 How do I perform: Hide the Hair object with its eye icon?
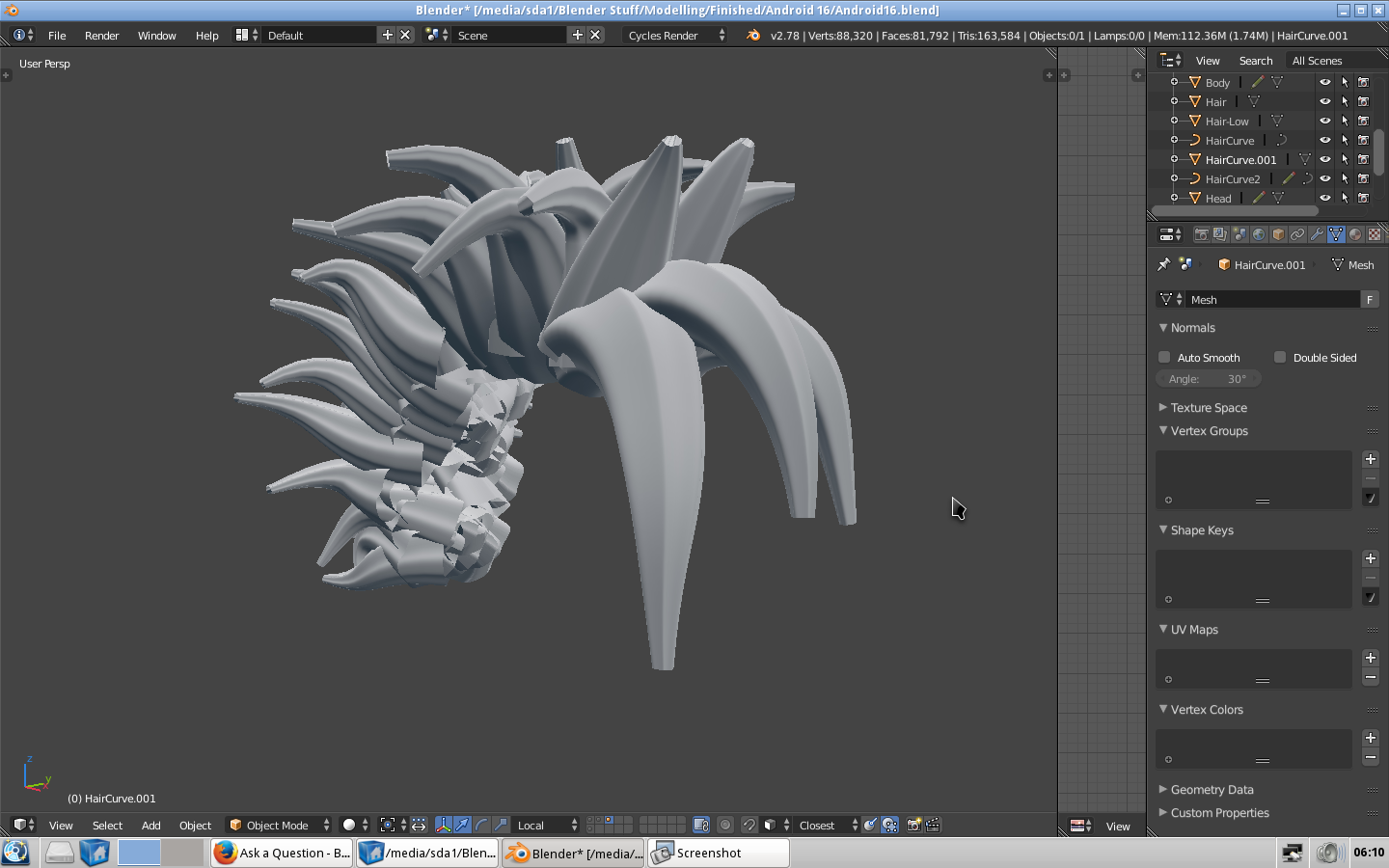(x=1325, y=101)
